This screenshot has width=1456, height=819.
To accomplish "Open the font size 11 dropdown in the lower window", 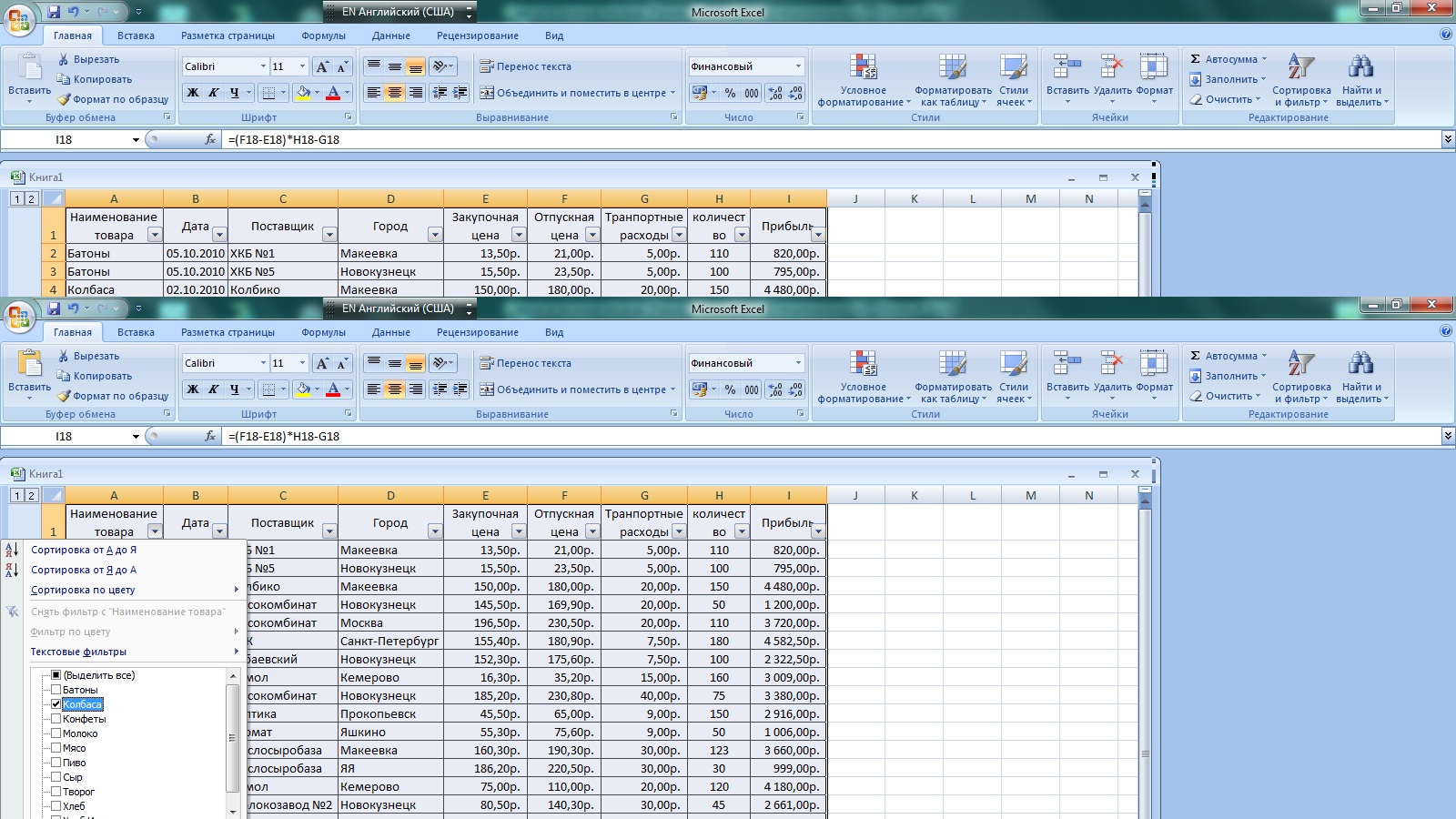I will click(x=302, y=363).
